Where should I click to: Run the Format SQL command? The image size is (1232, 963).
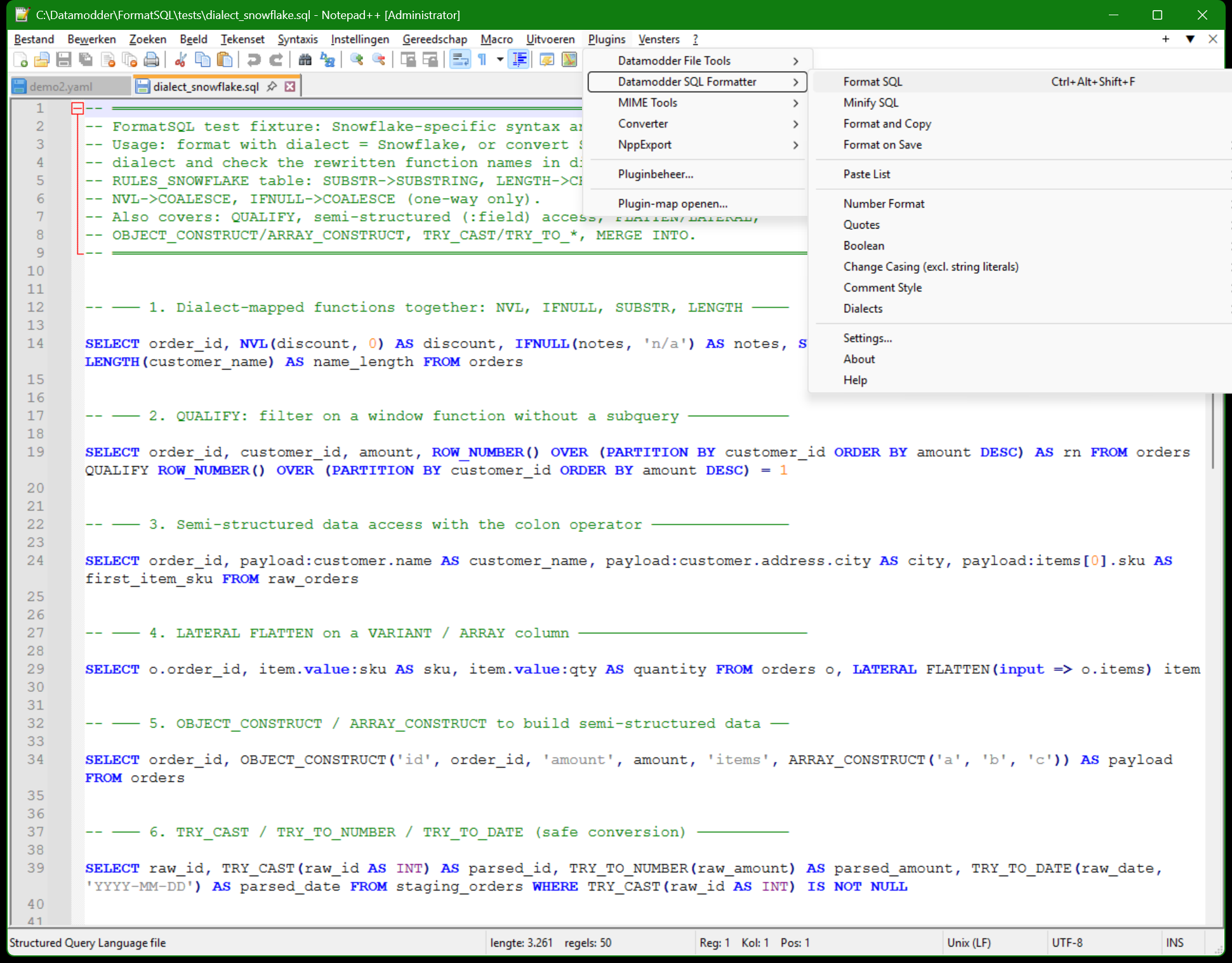point(1022,82)
